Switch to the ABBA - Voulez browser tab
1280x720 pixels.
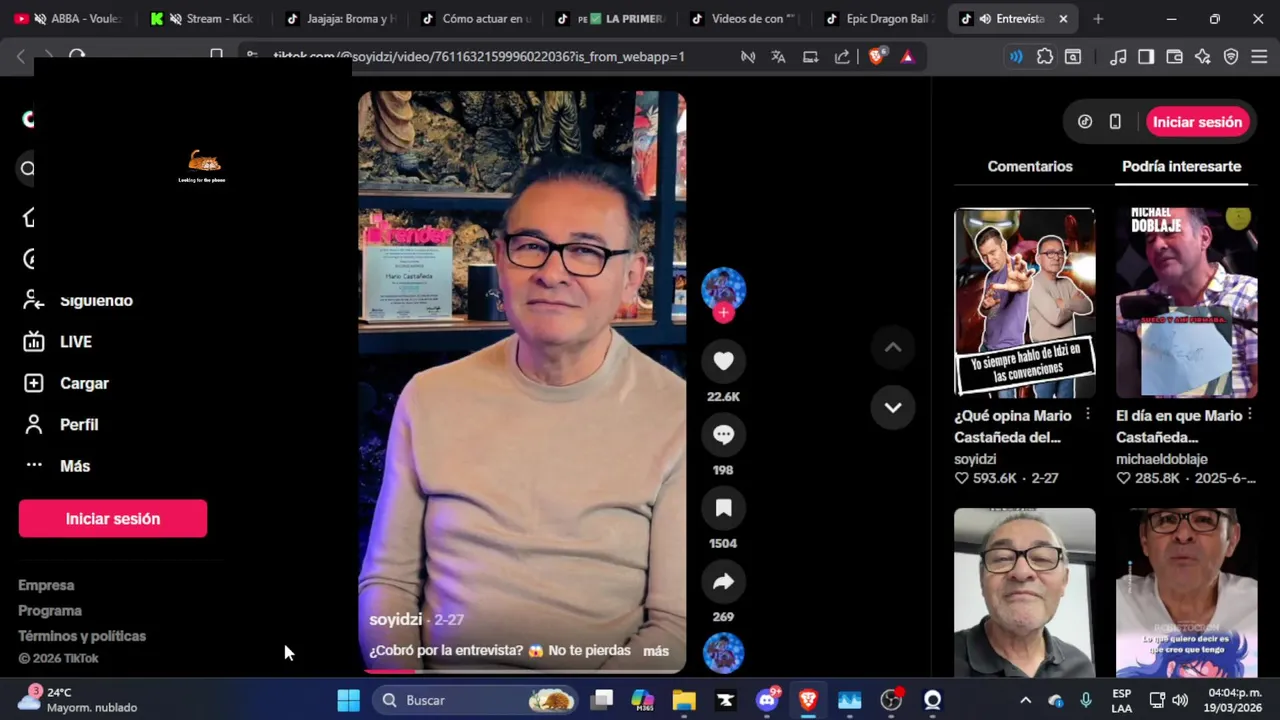68,19
